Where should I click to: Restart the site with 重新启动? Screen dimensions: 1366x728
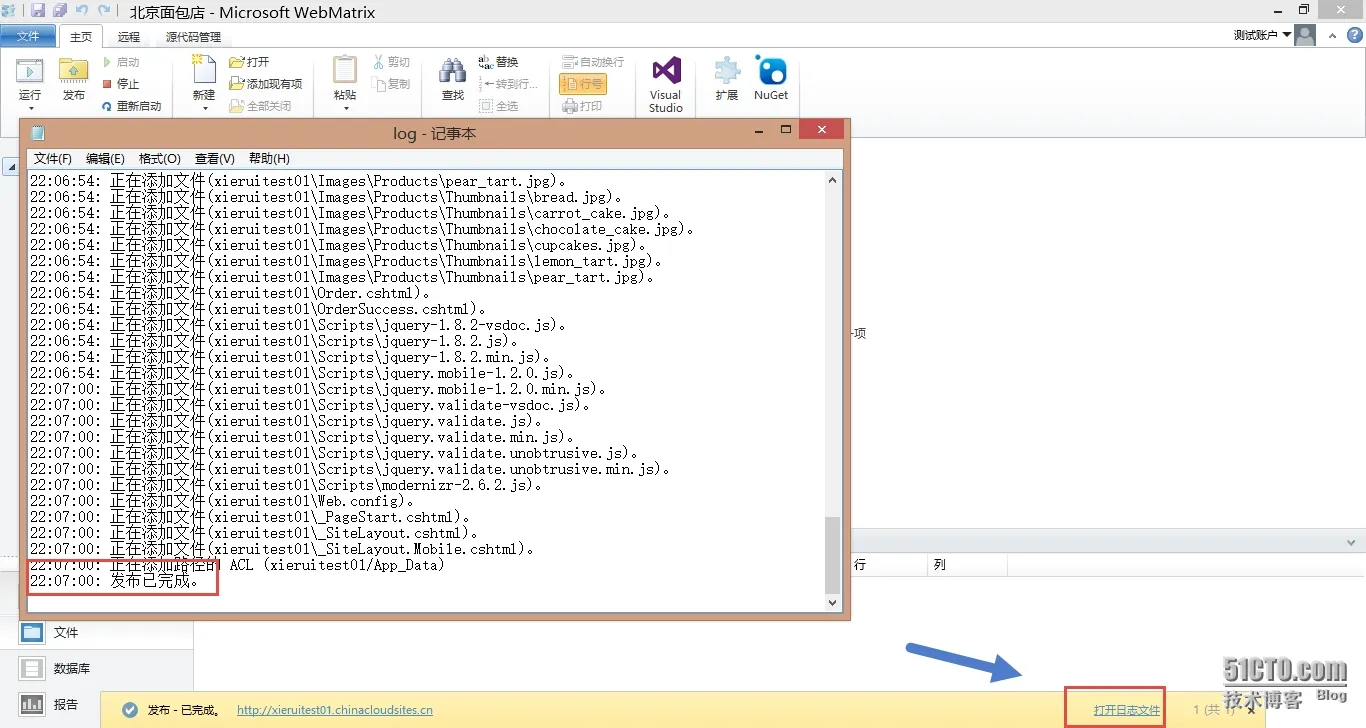[x=132, y=106]
